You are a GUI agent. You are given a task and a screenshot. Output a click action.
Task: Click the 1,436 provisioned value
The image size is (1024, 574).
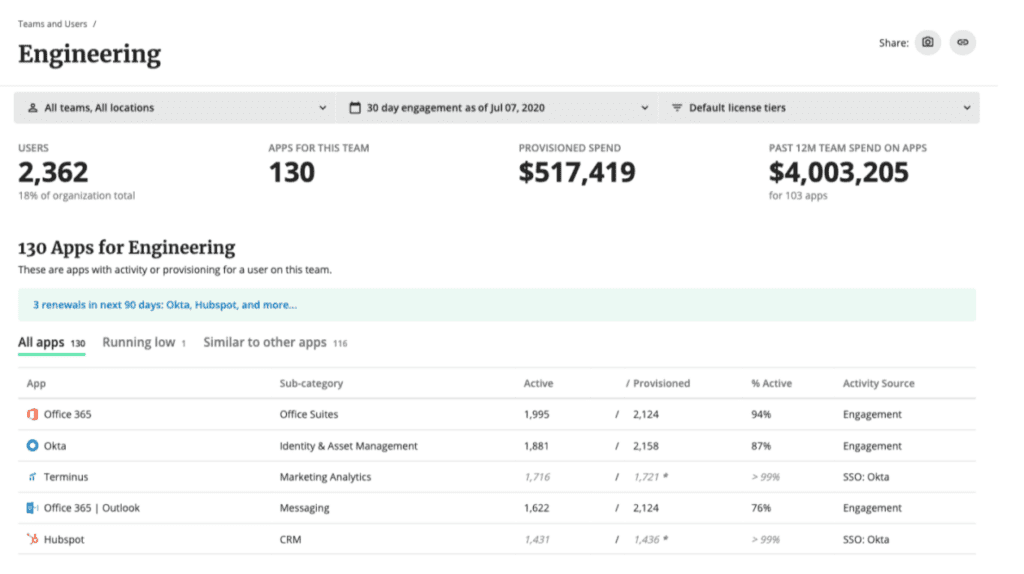click(647, 539)
